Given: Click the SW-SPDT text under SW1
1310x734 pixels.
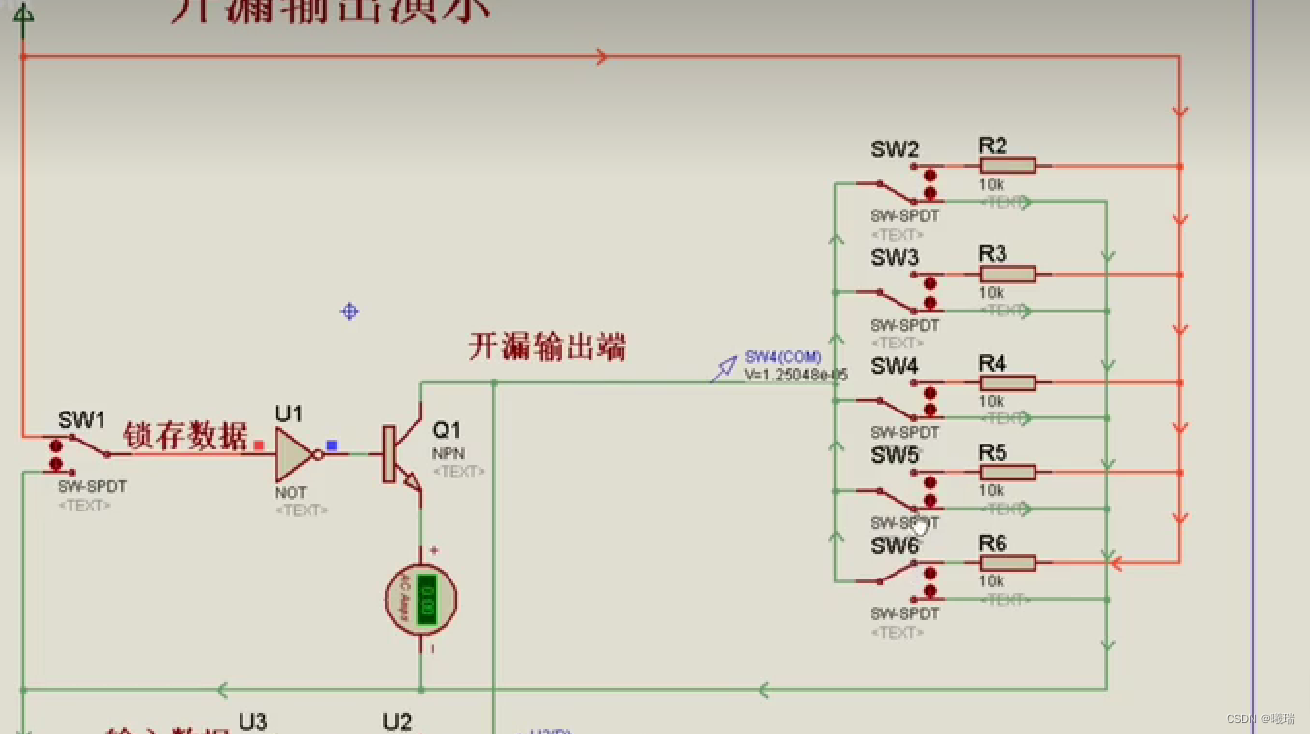Looking at the screenshot, I should pos(92,487).
